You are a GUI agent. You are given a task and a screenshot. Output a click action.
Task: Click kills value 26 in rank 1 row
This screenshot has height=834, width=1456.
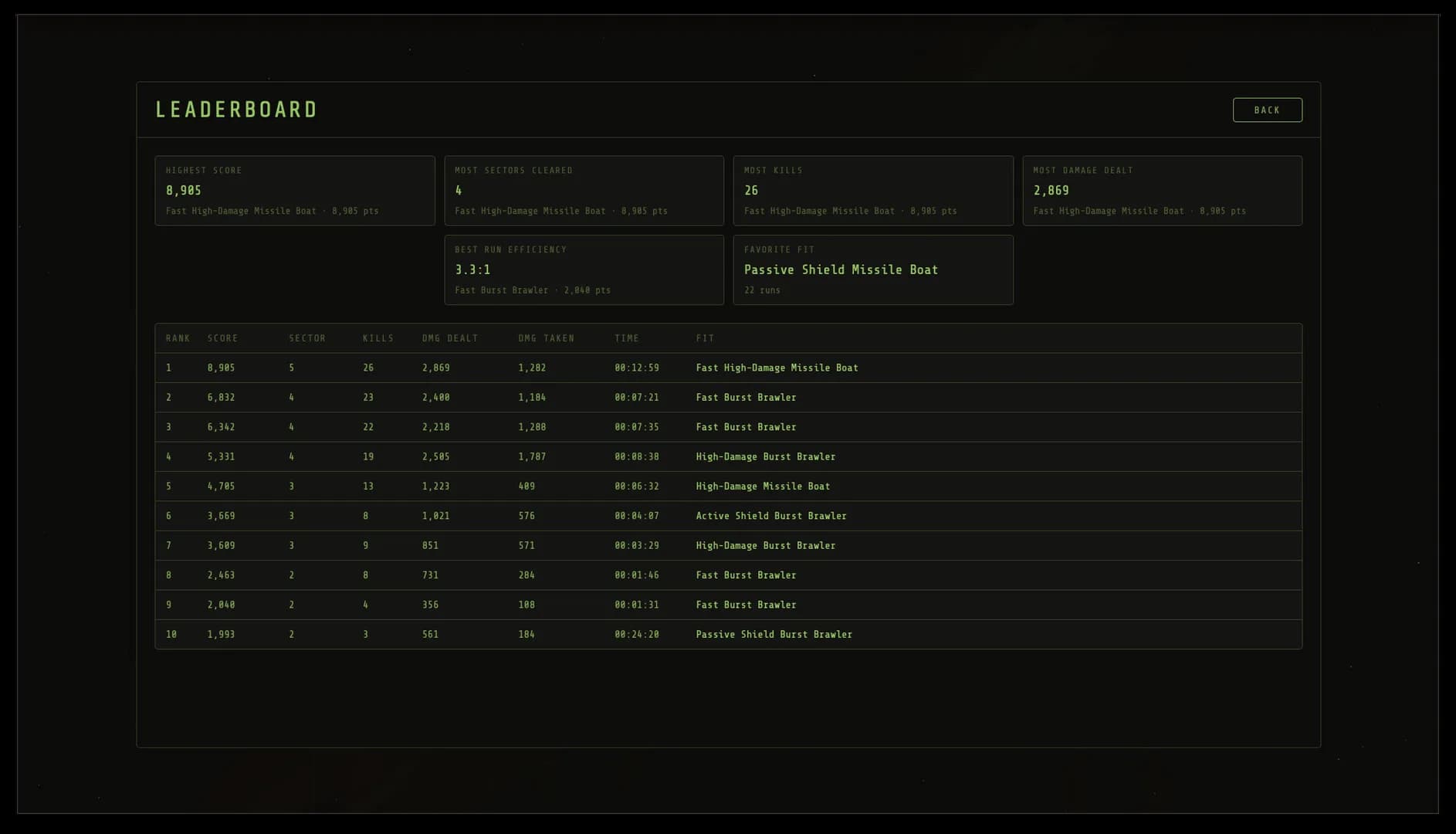coord(368,368)
